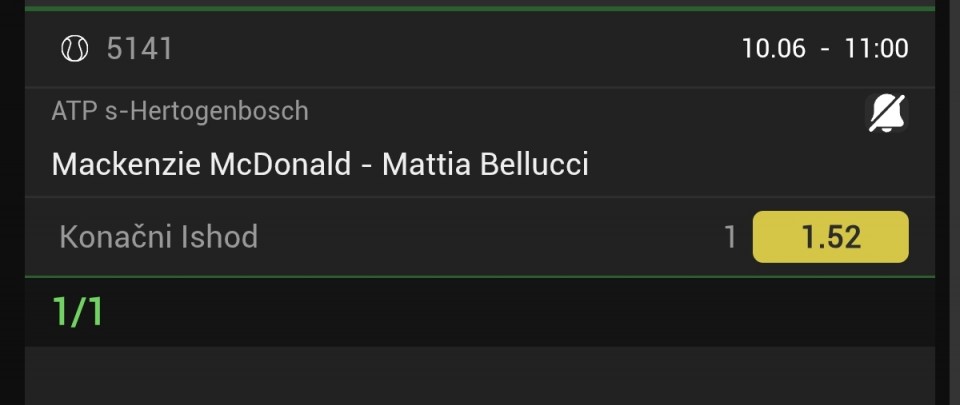
Task: Click the ATP s-Hertogenbosch tournament label
Action: 180,111
